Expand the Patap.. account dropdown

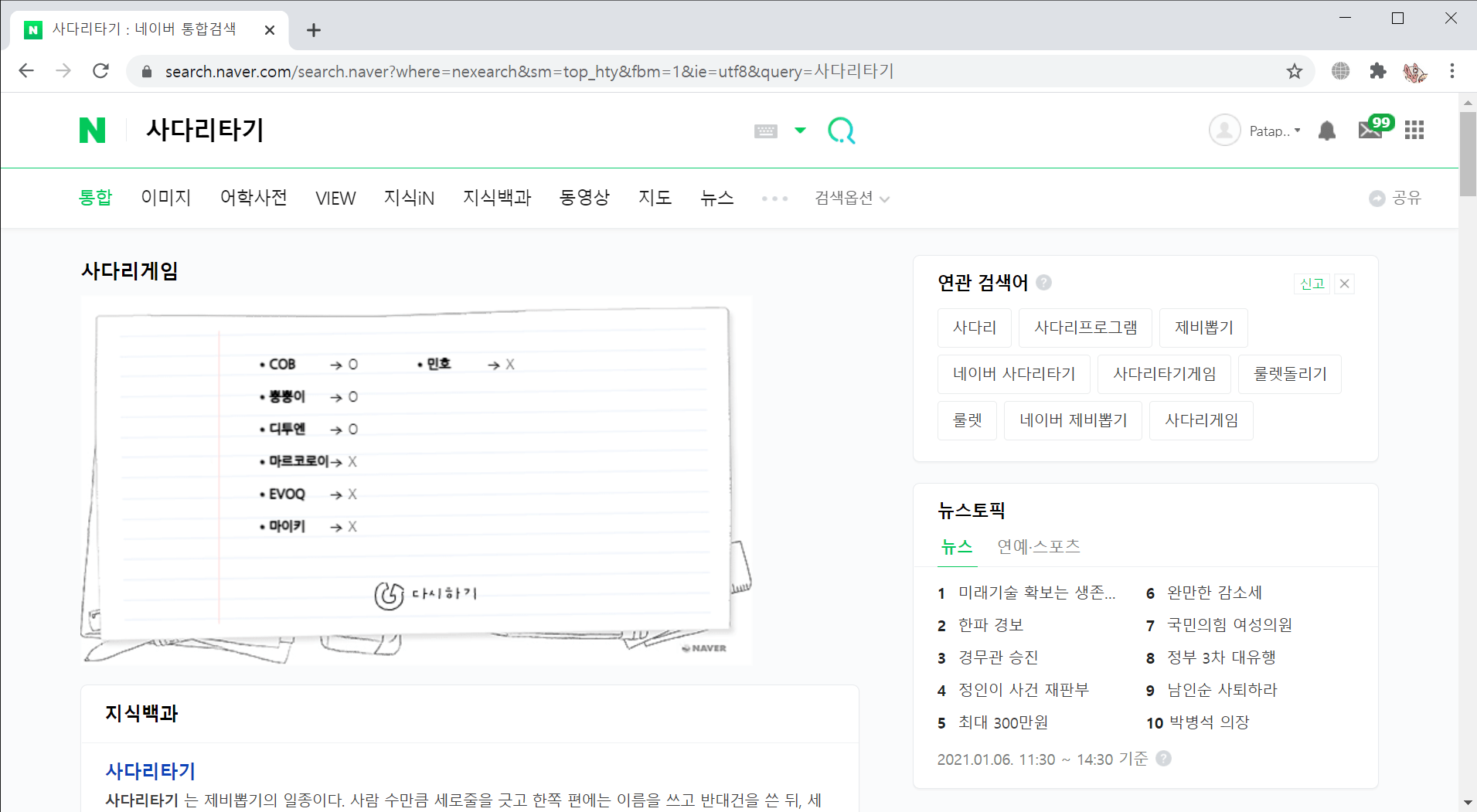tap(1275, 131)
